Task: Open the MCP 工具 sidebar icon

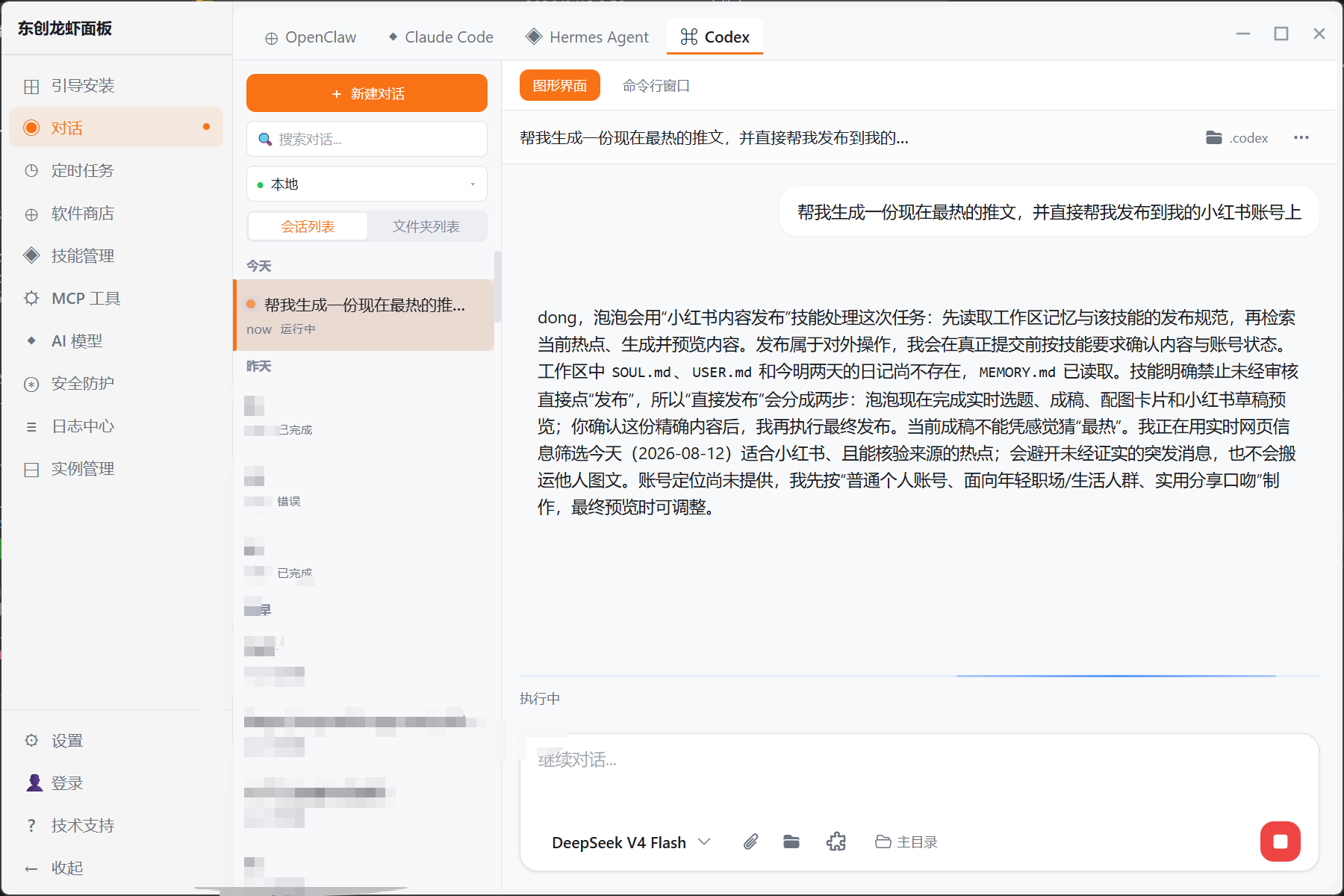Action: [31, 299]
